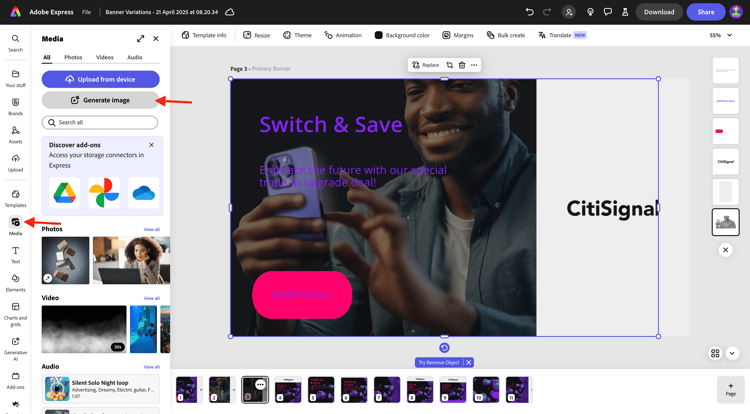Open Charts and grids panel
The image size is (750, 414).
coord(15,314)
